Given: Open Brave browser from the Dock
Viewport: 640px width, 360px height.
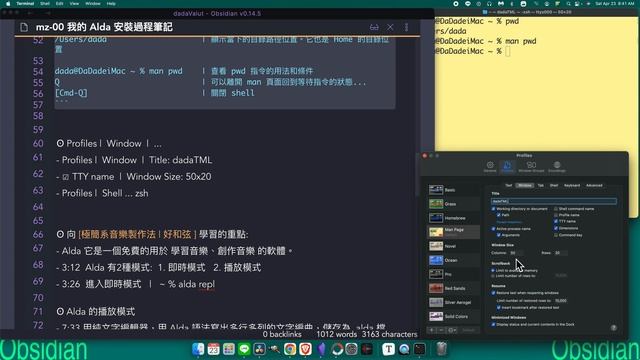Looking at the screenshot, I should tap(305, 349).
